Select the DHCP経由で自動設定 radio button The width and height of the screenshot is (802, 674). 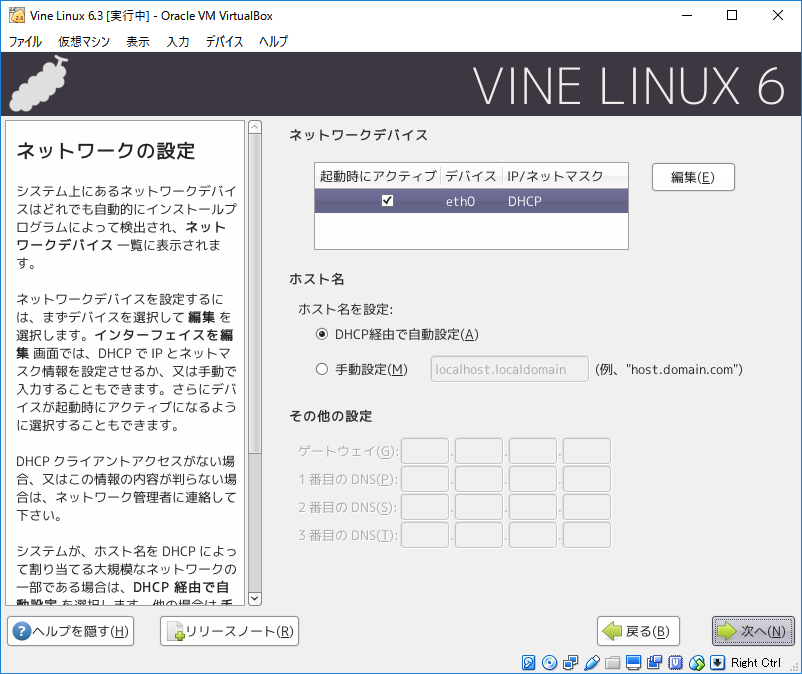pos(322,334)
